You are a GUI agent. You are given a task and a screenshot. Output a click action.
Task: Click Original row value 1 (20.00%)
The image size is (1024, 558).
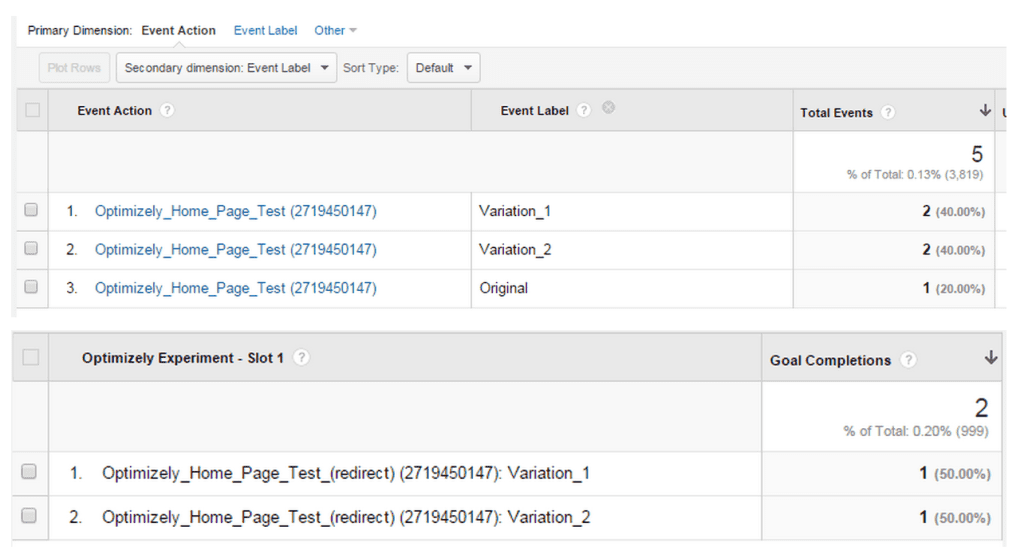pos(953,288)
